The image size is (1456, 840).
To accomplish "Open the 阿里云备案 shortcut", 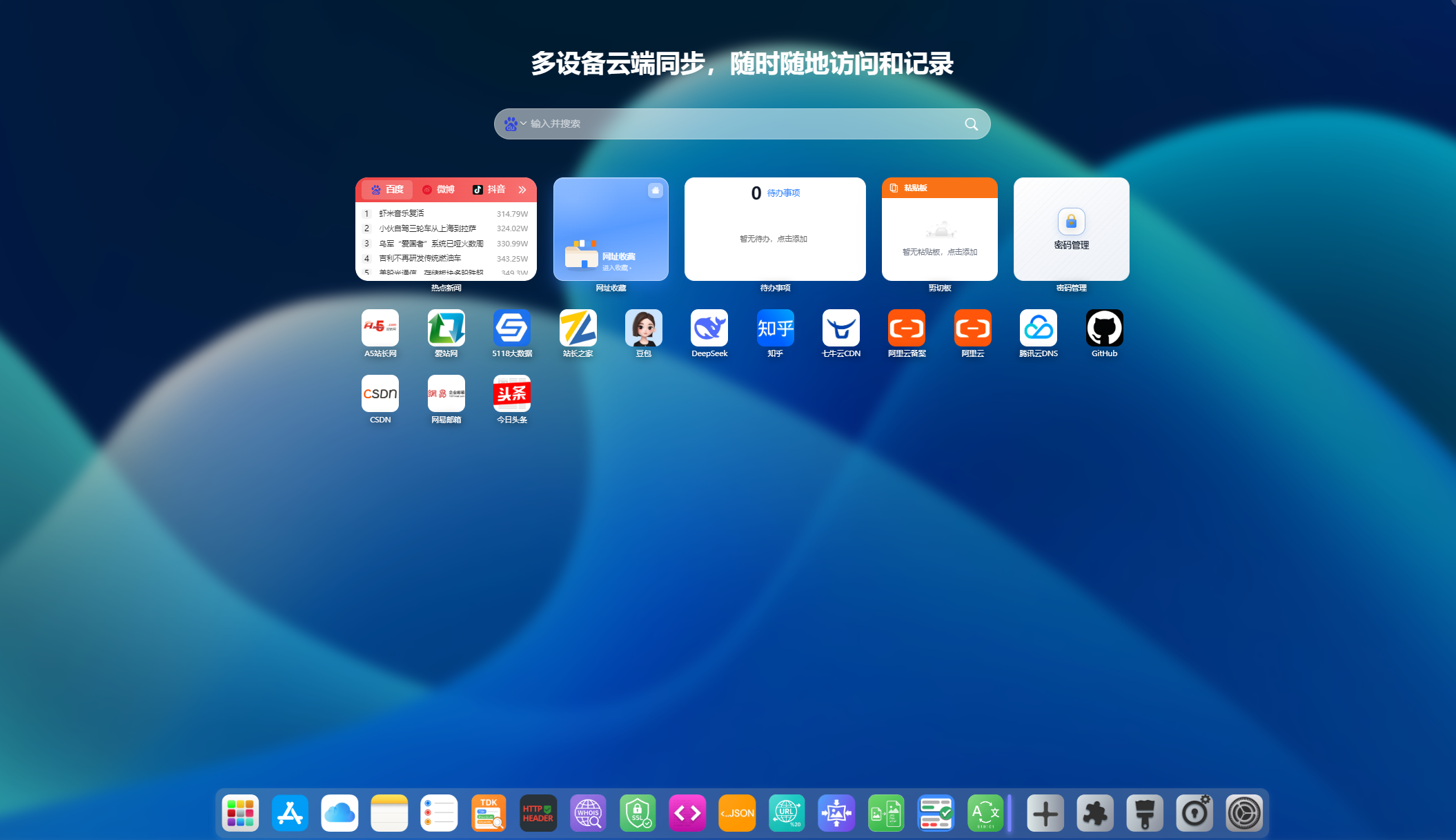I will point(907,328).
